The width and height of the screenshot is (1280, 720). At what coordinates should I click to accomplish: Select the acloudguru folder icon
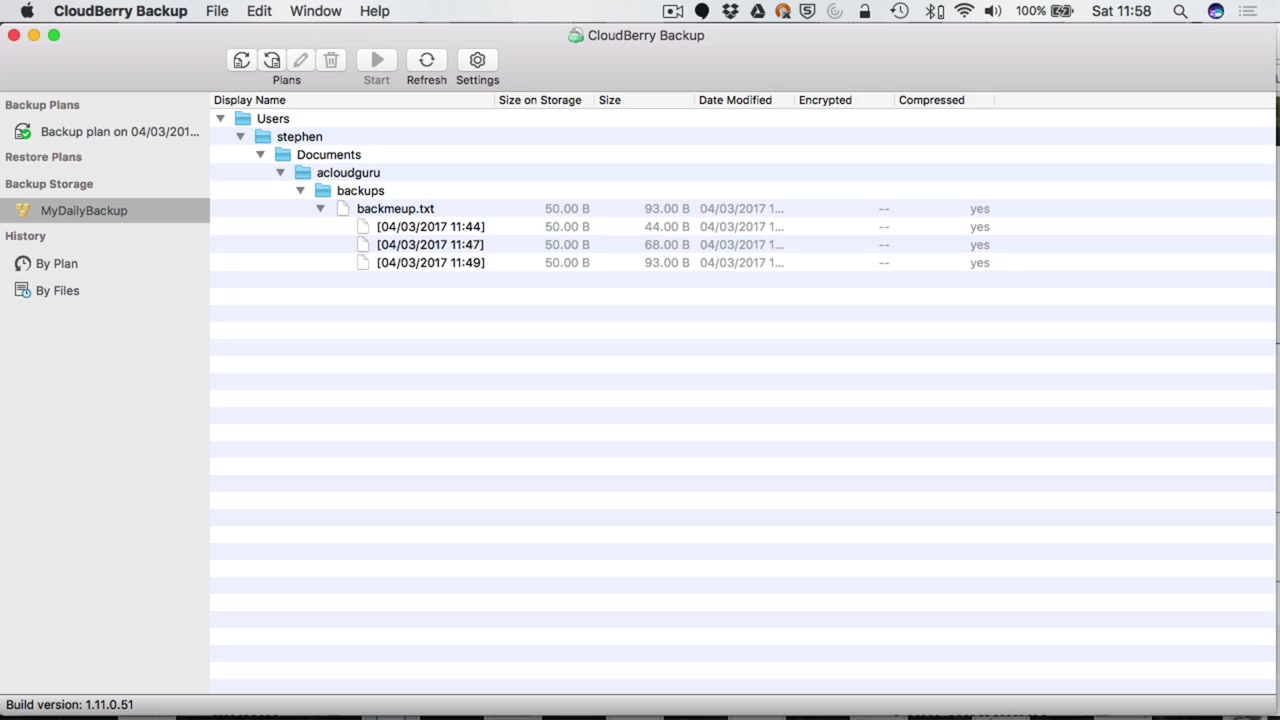[303, 172]
